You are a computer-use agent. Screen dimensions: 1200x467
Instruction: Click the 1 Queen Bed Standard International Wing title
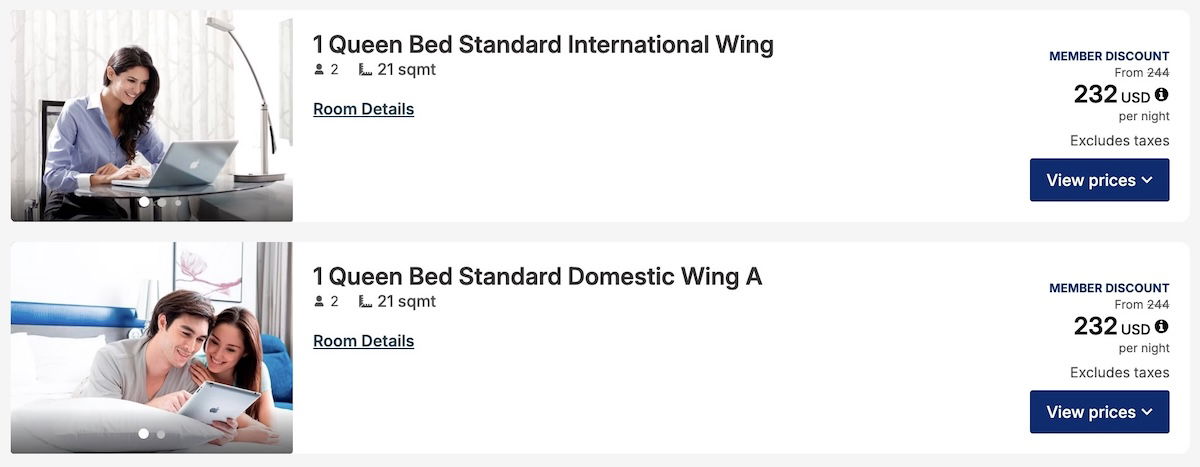543,45
